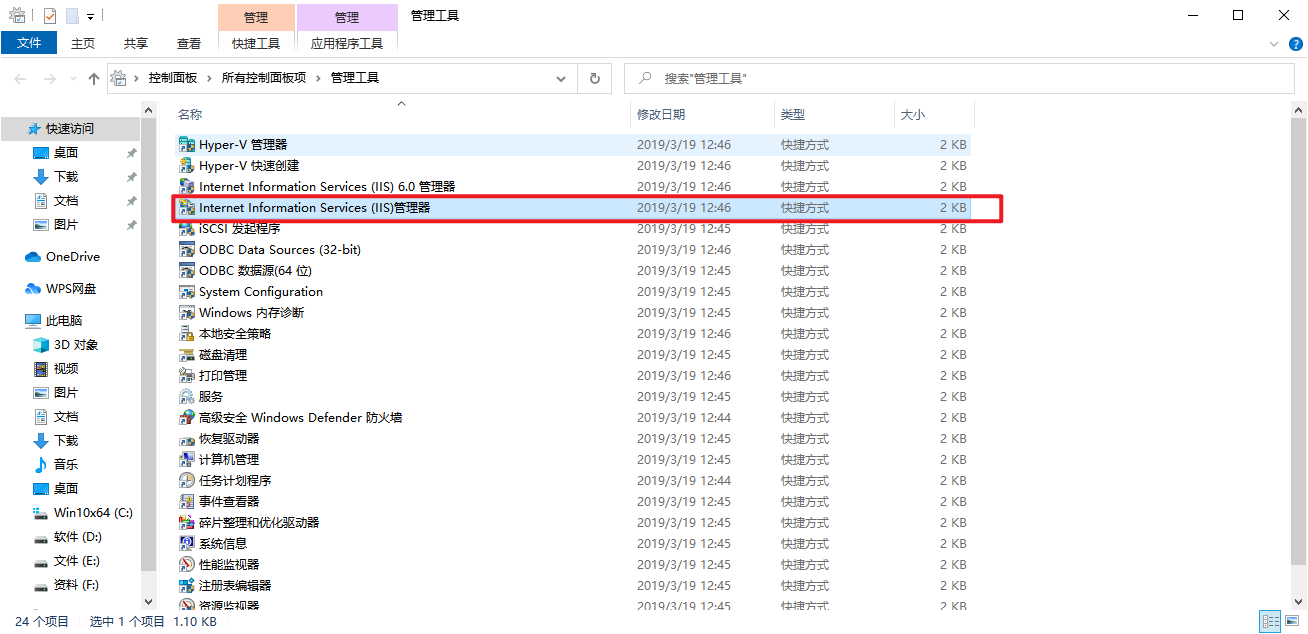Select the IIS 6.0 管理器 shortcut icon
1308x634 pixels.
click(x=186, y=187)
